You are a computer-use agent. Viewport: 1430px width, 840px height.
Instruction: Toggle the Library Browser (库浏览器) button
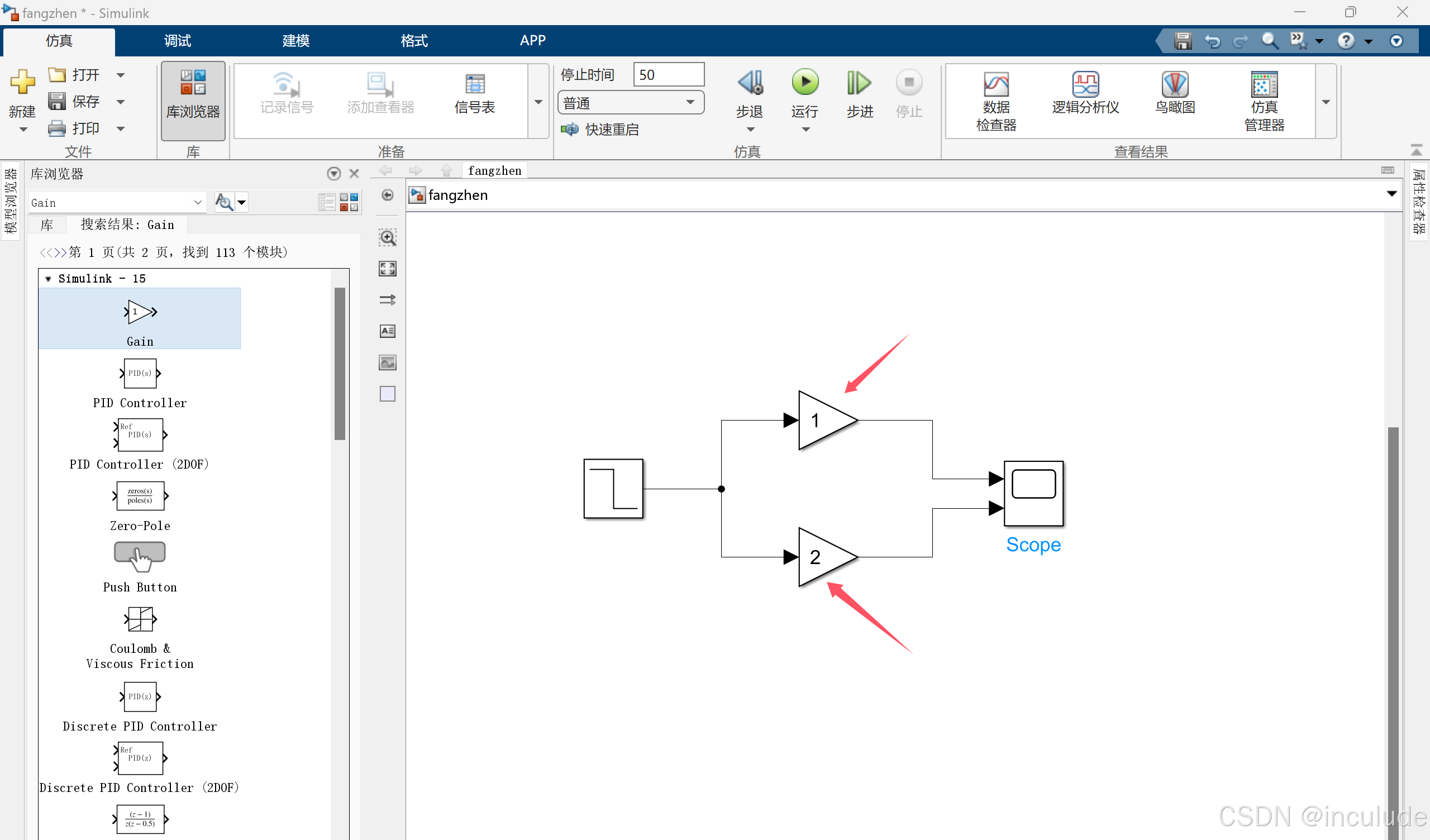point(193,99)
